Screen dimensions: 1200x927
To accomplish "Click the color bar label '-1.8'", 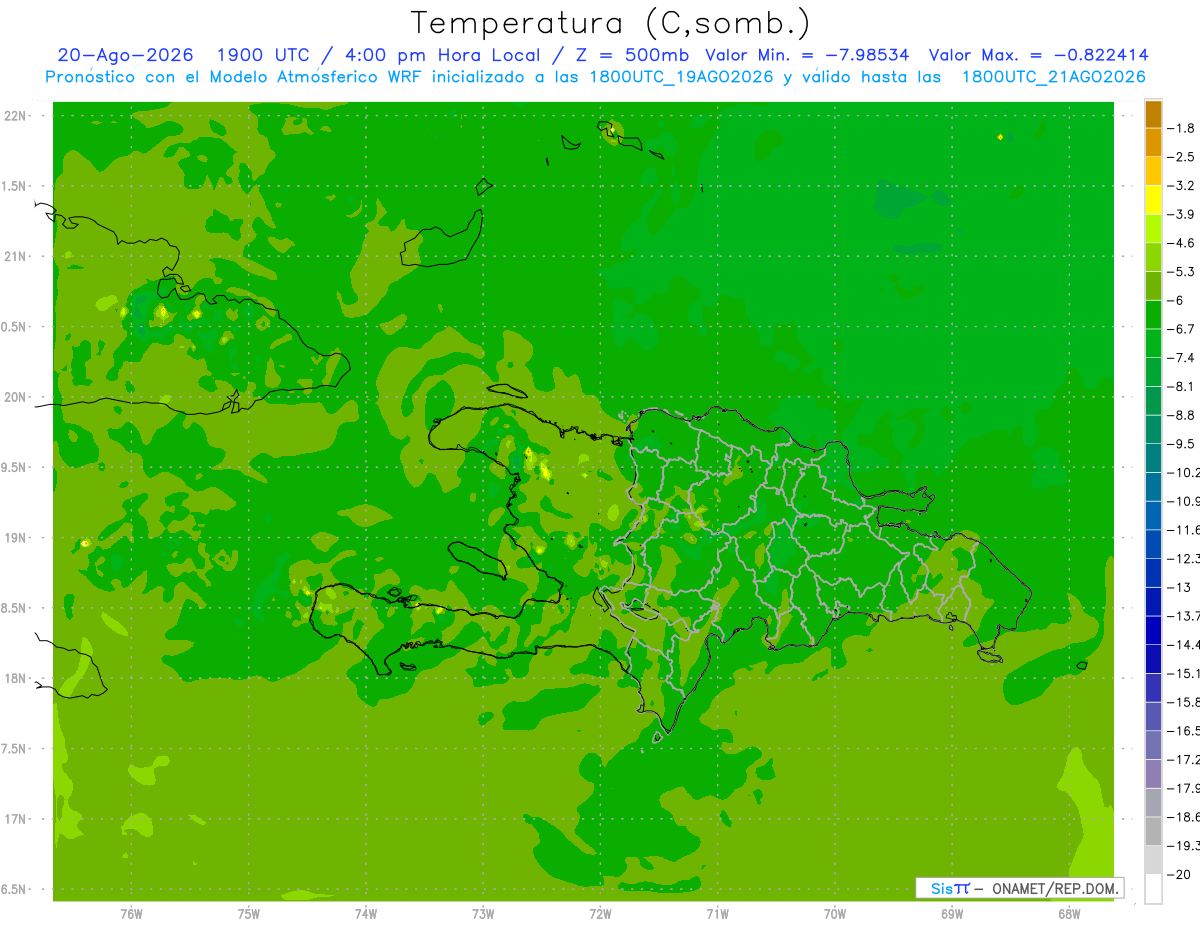I will click(1181, 128).
